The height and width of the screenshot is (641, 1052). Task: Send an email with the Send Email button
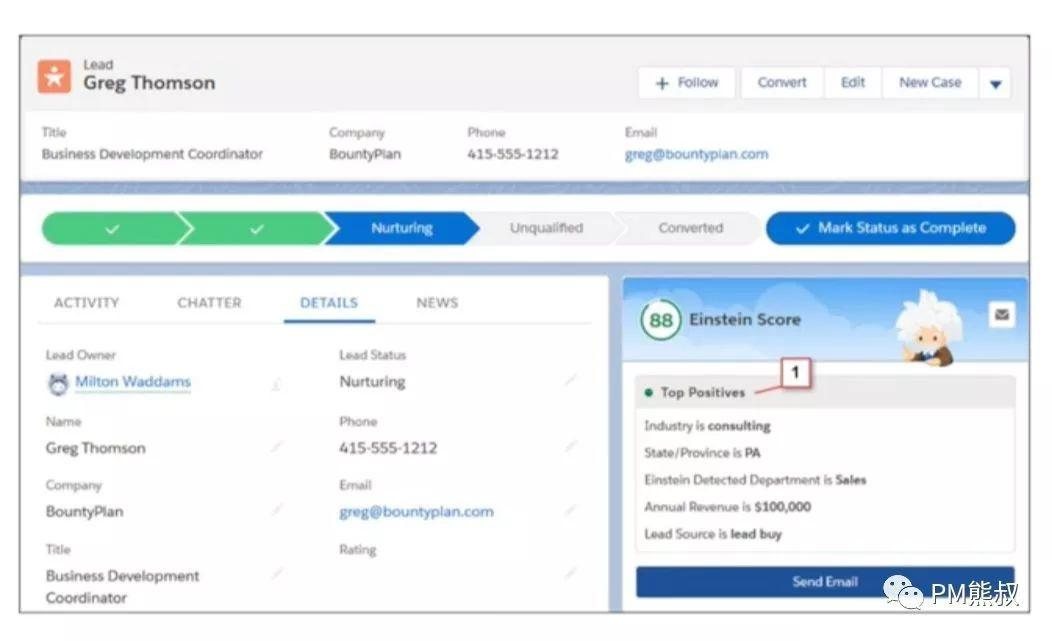point(825,582)
